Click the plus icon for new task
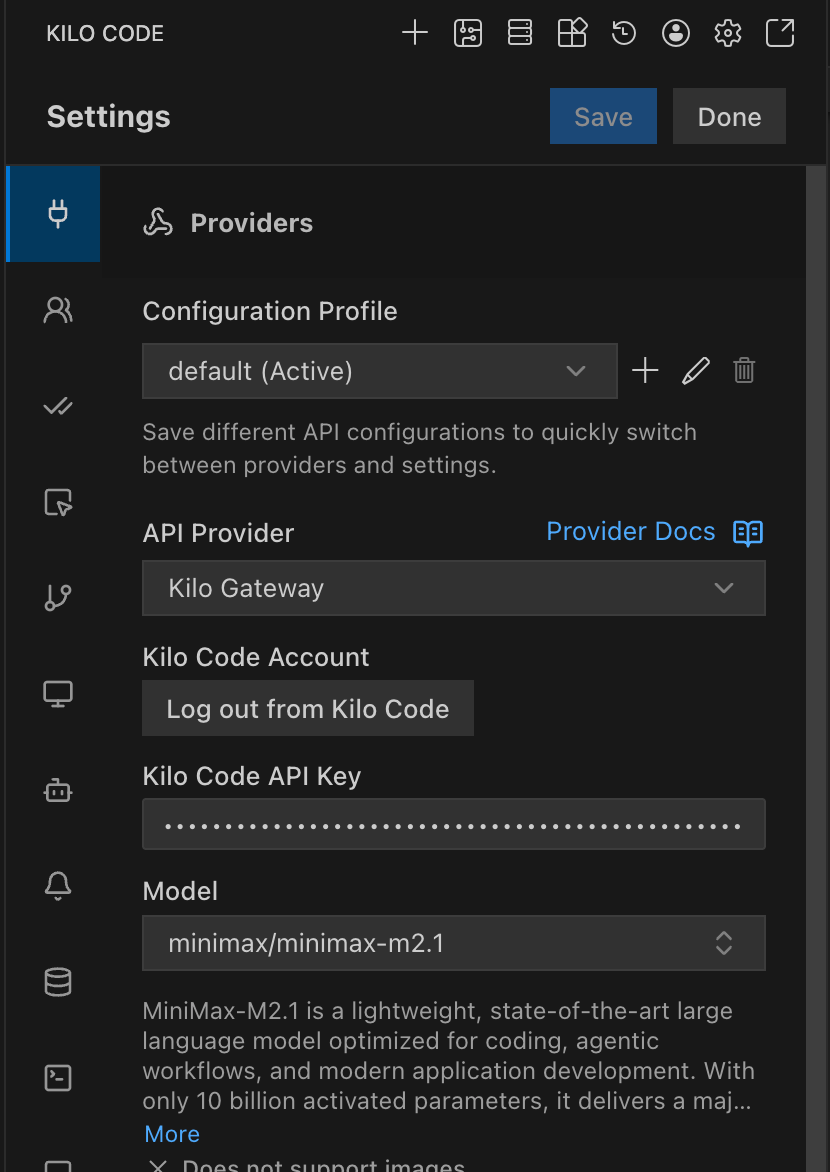Viewport: 830px width, 1172px height. pyautogui.click(x=415, y=33)
